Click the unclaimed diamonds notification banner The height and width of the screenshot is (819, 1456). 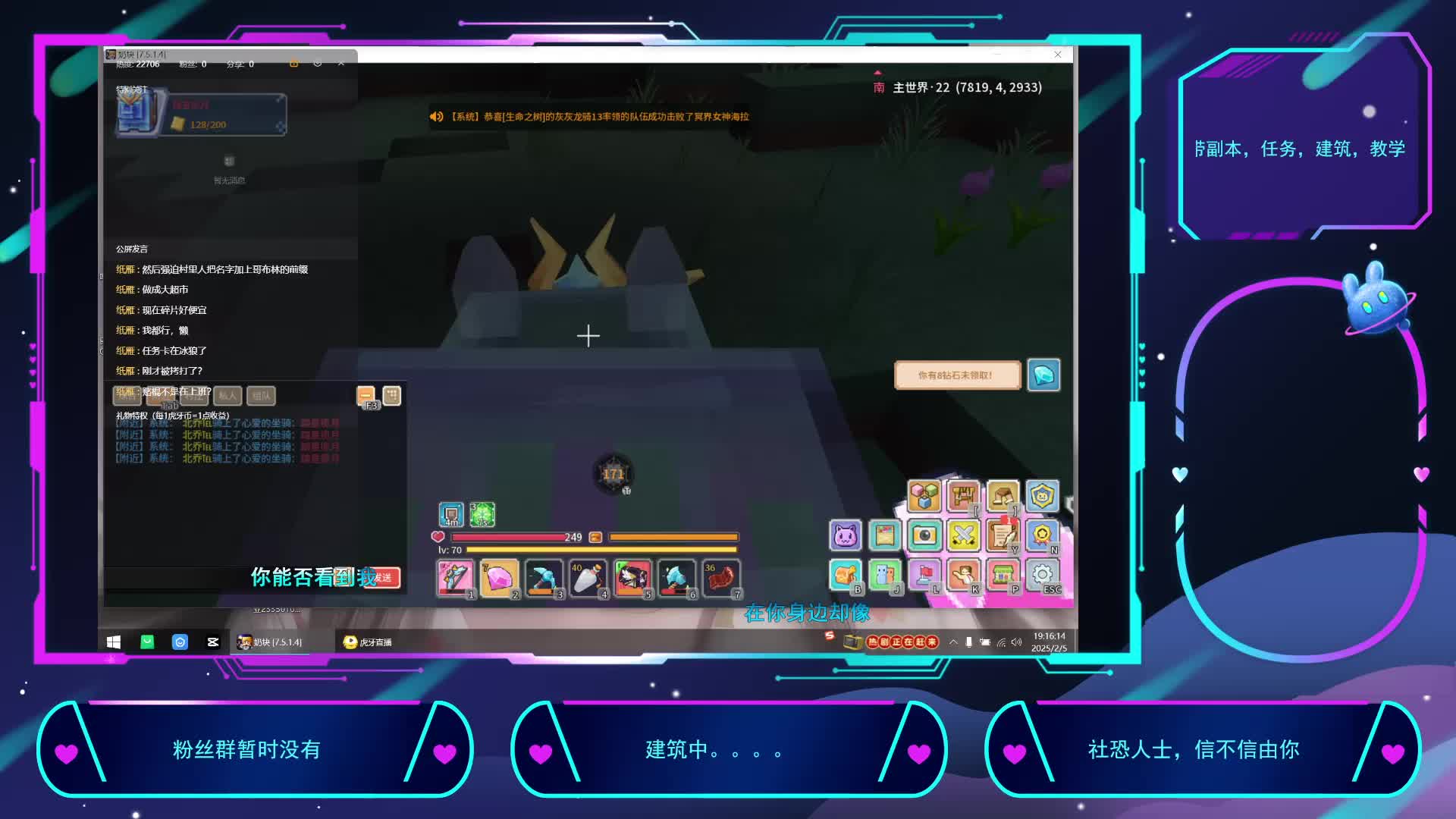click(x=957, y=375)
